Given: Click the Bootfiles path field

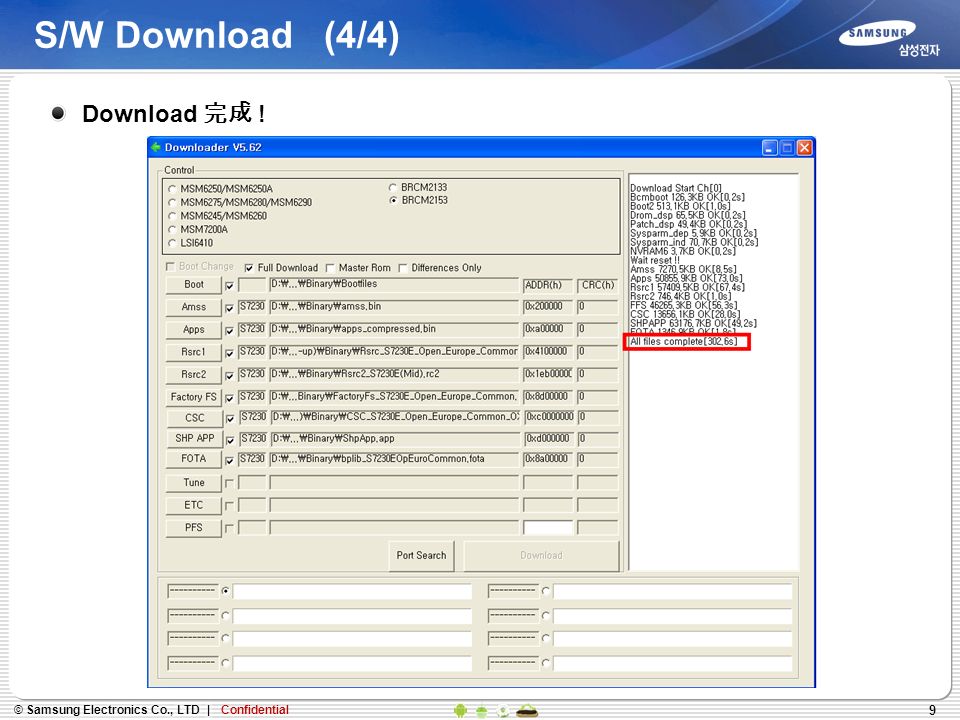Looking at the screenshot, I should point(394,284).
